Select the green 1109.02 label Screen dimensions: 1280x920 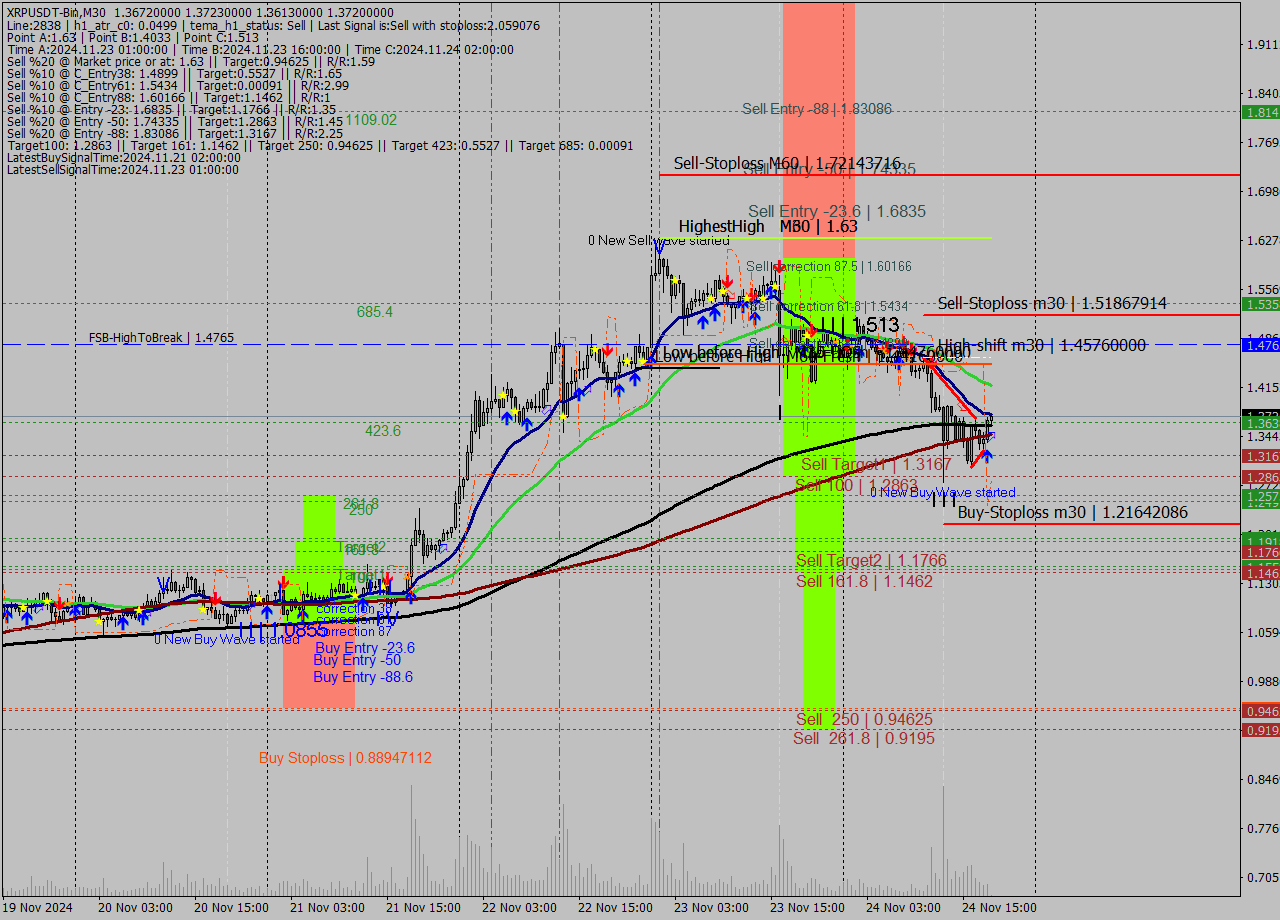pos(371,120)
